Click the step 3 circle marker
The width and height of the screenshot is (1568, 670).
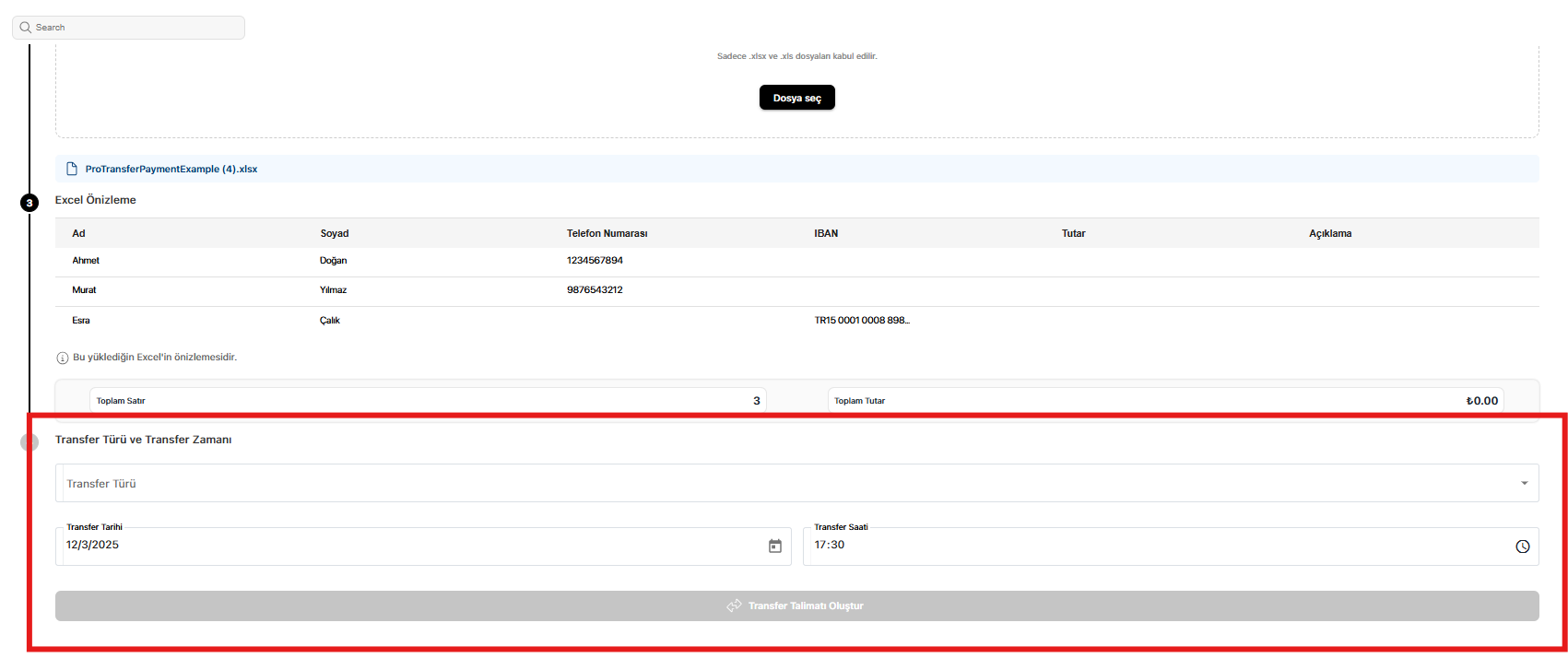pyautogui.click(x=29, y=203)
